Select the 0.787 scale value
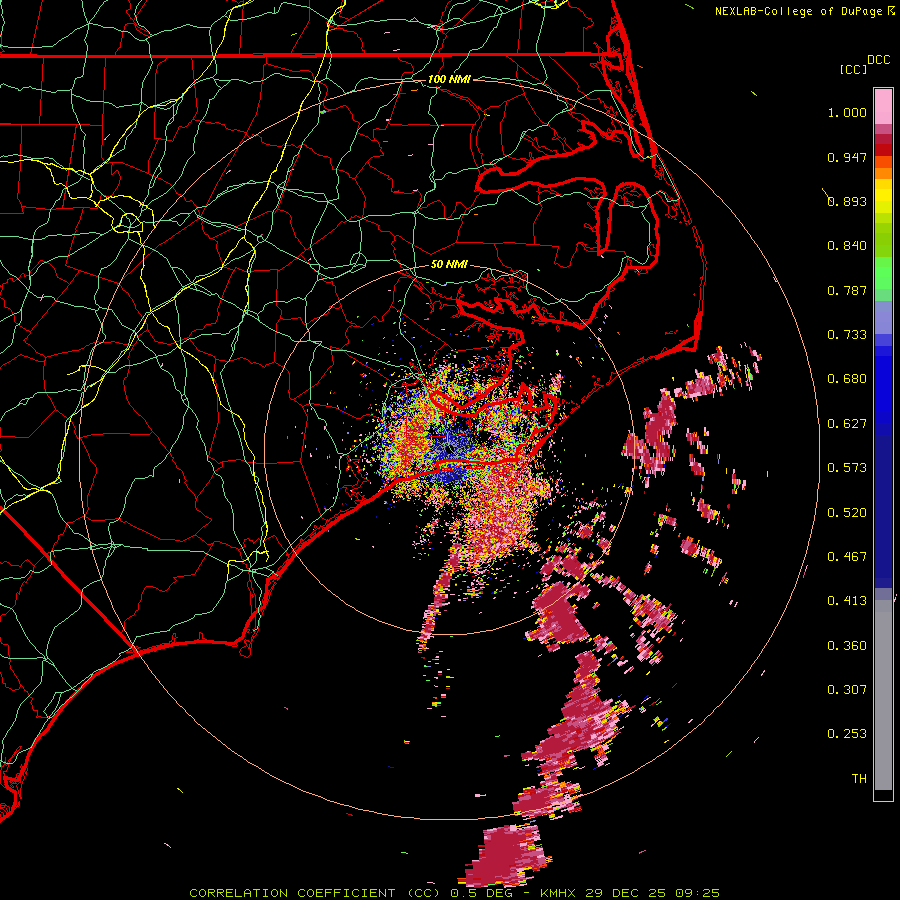The image size is (900, 900). [x=847, y=290]
